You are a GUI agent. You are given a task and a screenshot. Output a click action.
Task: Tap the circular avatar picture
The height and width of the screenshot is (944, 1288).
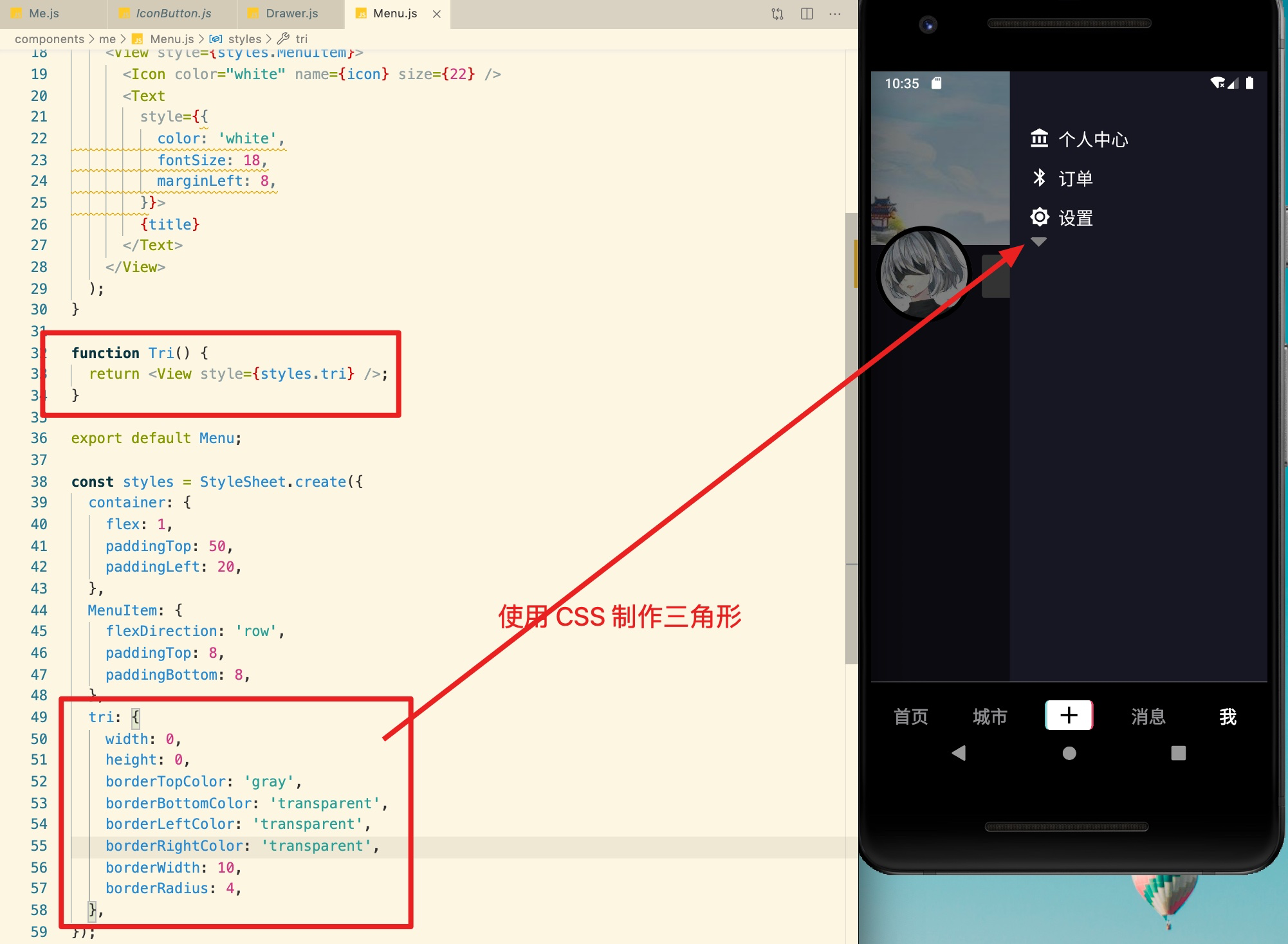coord(924,273)
